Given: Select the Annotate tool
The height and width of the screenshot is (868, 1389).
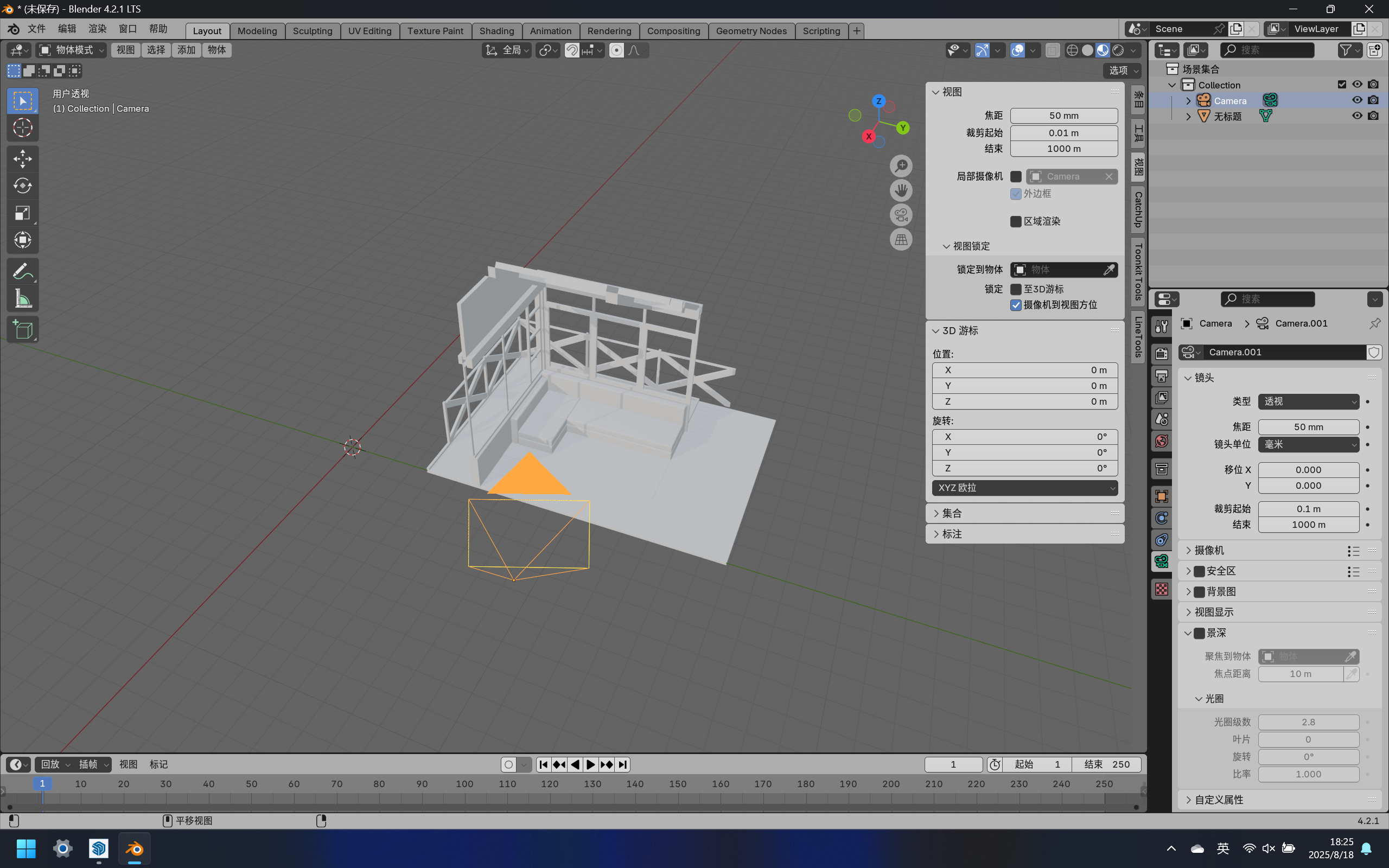Looking at the screenshot, I should pos(22,271).
